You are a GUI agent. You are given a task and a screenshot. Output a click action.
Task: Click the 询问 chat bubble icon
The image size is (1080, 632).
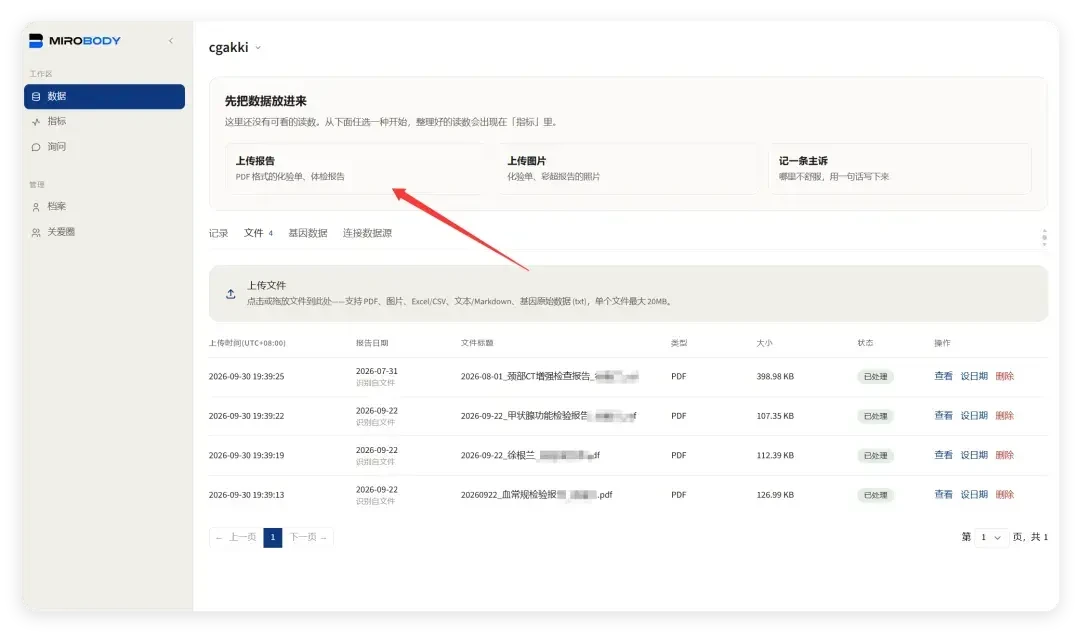(36, 147)
